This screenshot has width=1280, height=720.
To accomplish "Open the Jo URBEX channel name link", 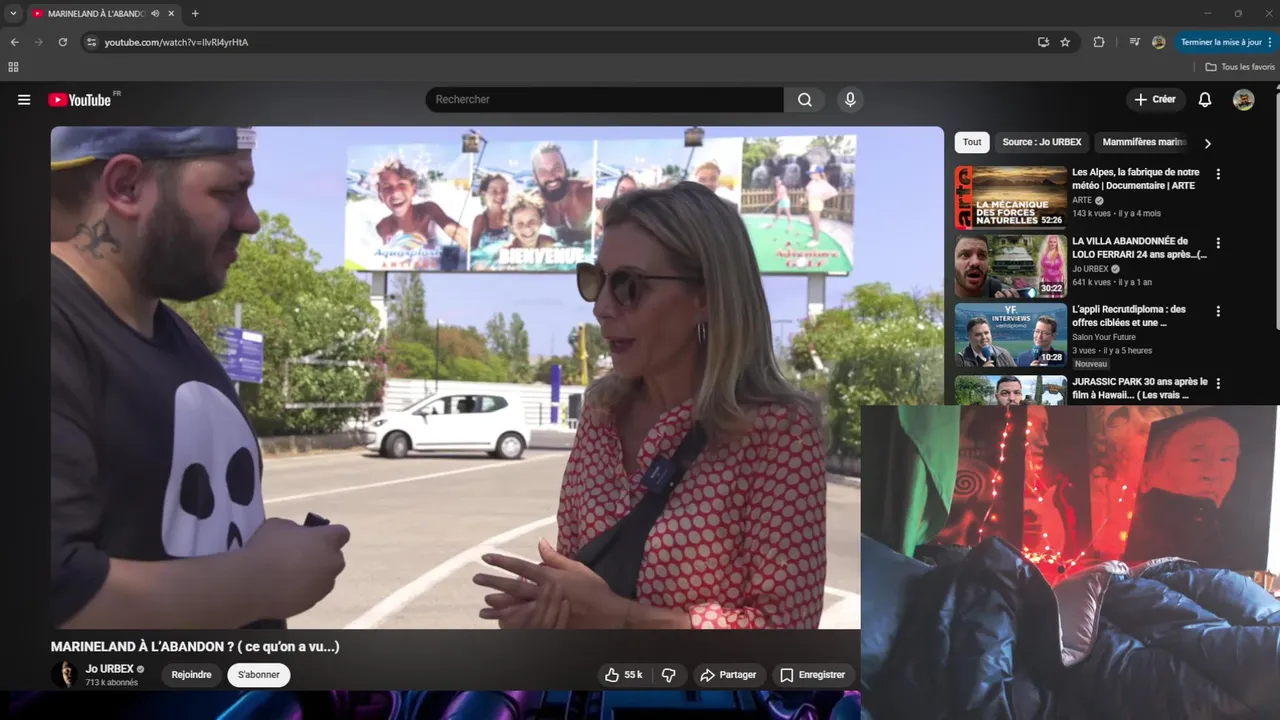I will tap(109, 668).
